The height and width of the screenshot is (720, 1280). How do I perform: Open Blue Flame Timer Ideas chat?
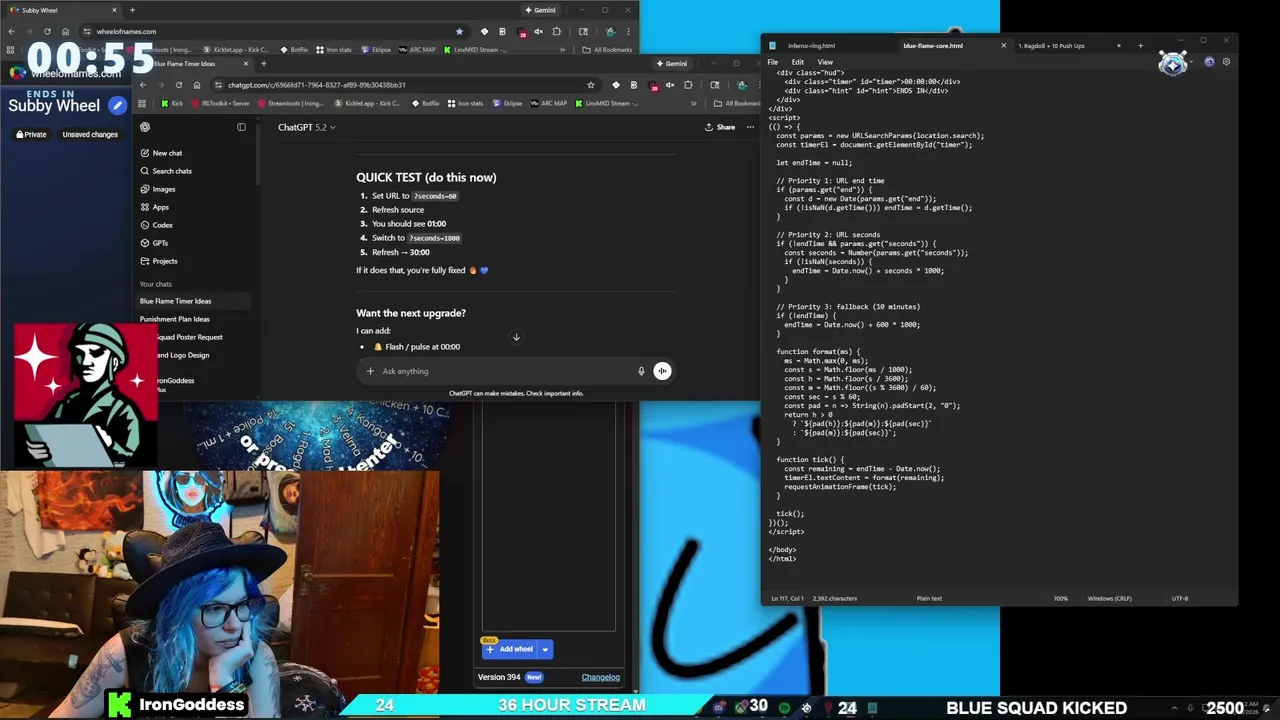pos(175,301)
